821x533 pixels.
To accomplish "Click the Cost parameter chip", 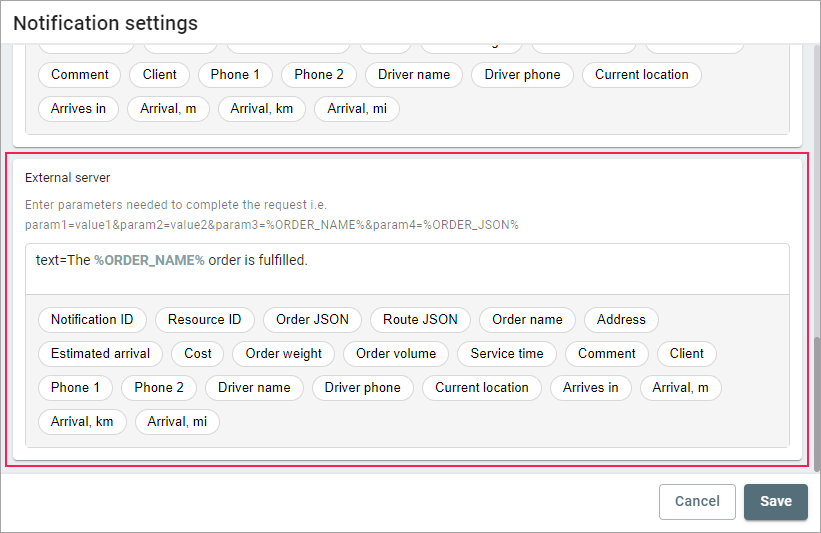I will (x=198, y=354).
